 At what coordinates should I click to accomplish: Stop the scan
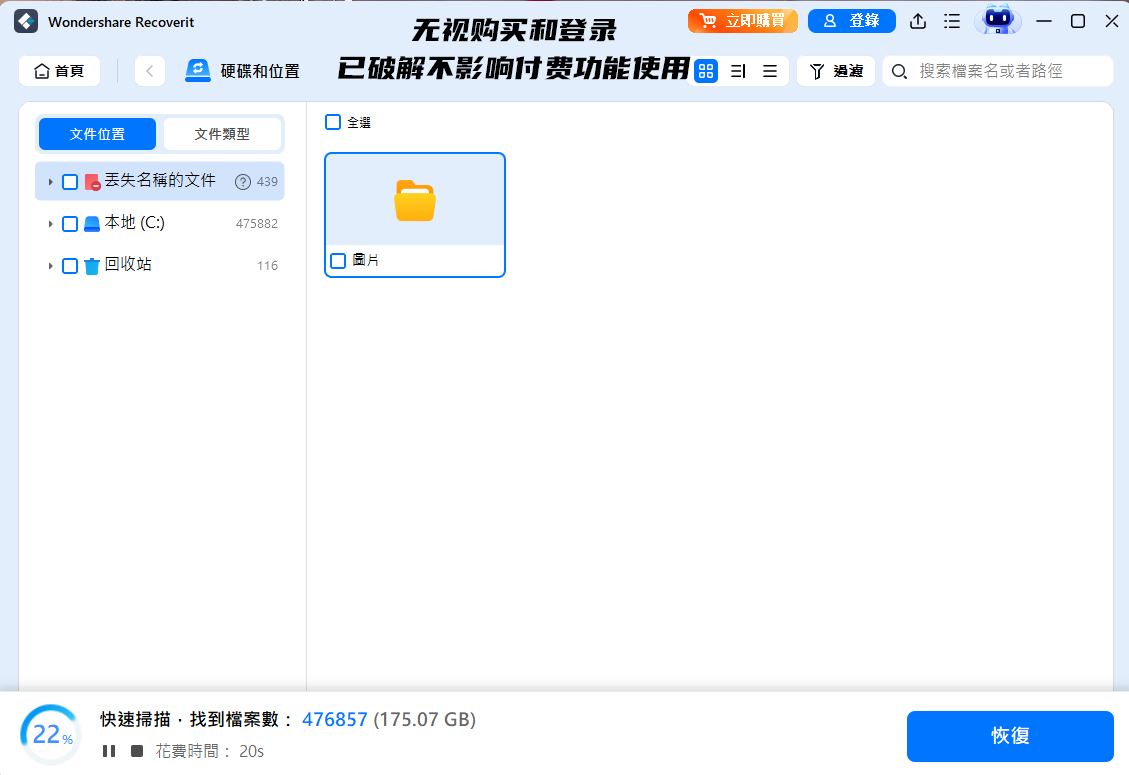coord(137,751)
